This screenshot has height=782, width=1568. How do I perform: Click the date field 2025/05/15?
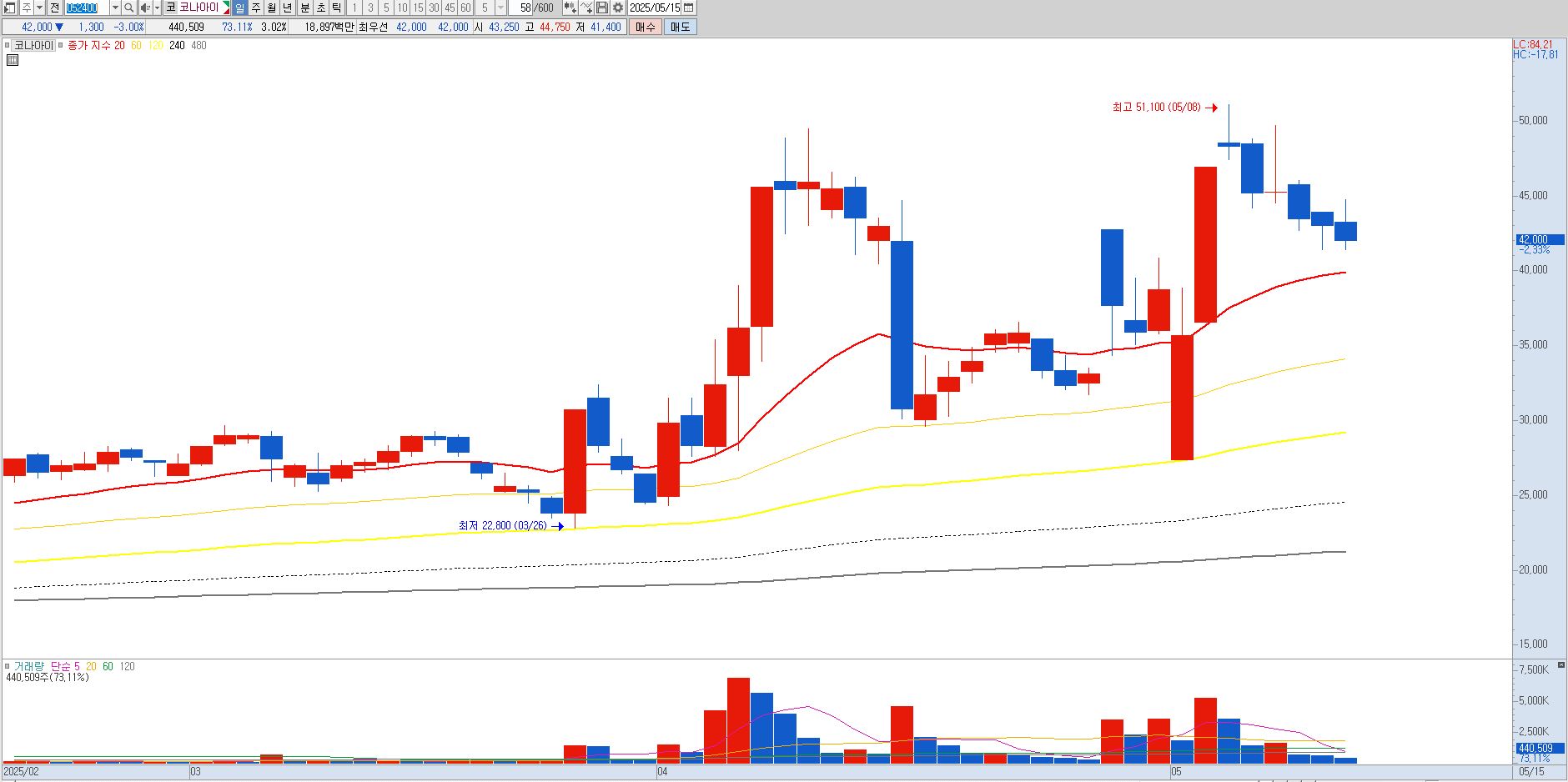click(x=655, y=8)
